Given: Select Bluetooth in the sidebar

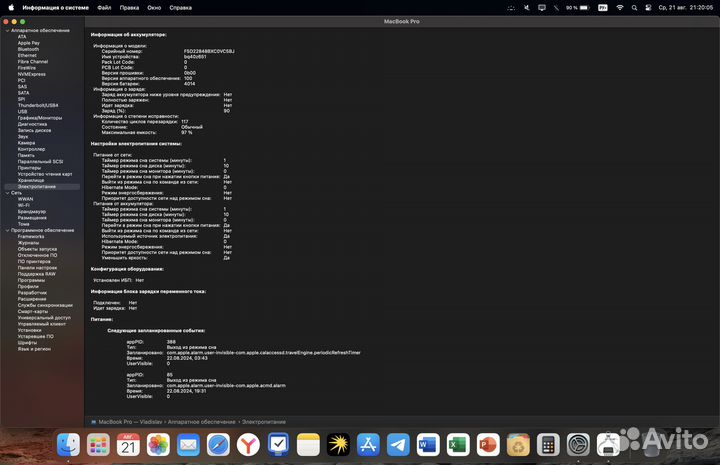Looking at the screenshot, I should pos(28,49).
